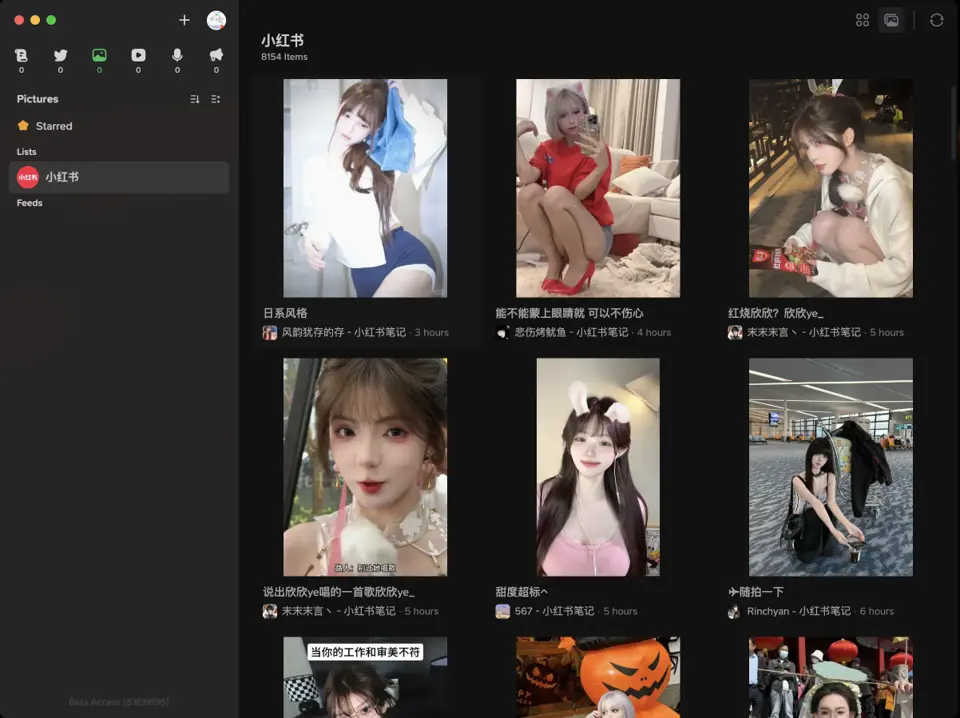Open the red lantern street thumbnail
960x718 pixels.
point(831,677)
